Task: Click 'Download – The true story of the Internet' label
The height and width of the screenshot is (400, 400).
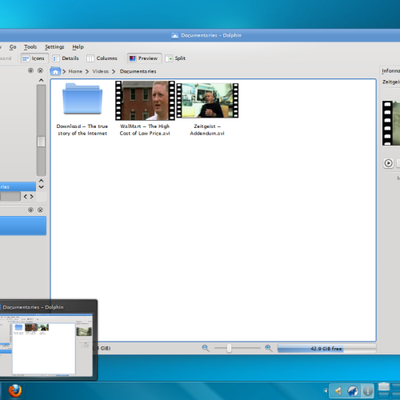Action: (82, 130)
